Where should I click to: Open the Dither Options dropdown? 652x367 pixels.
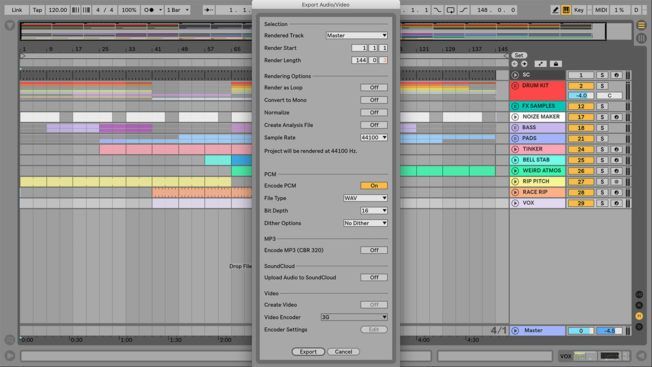coord(366,223)
